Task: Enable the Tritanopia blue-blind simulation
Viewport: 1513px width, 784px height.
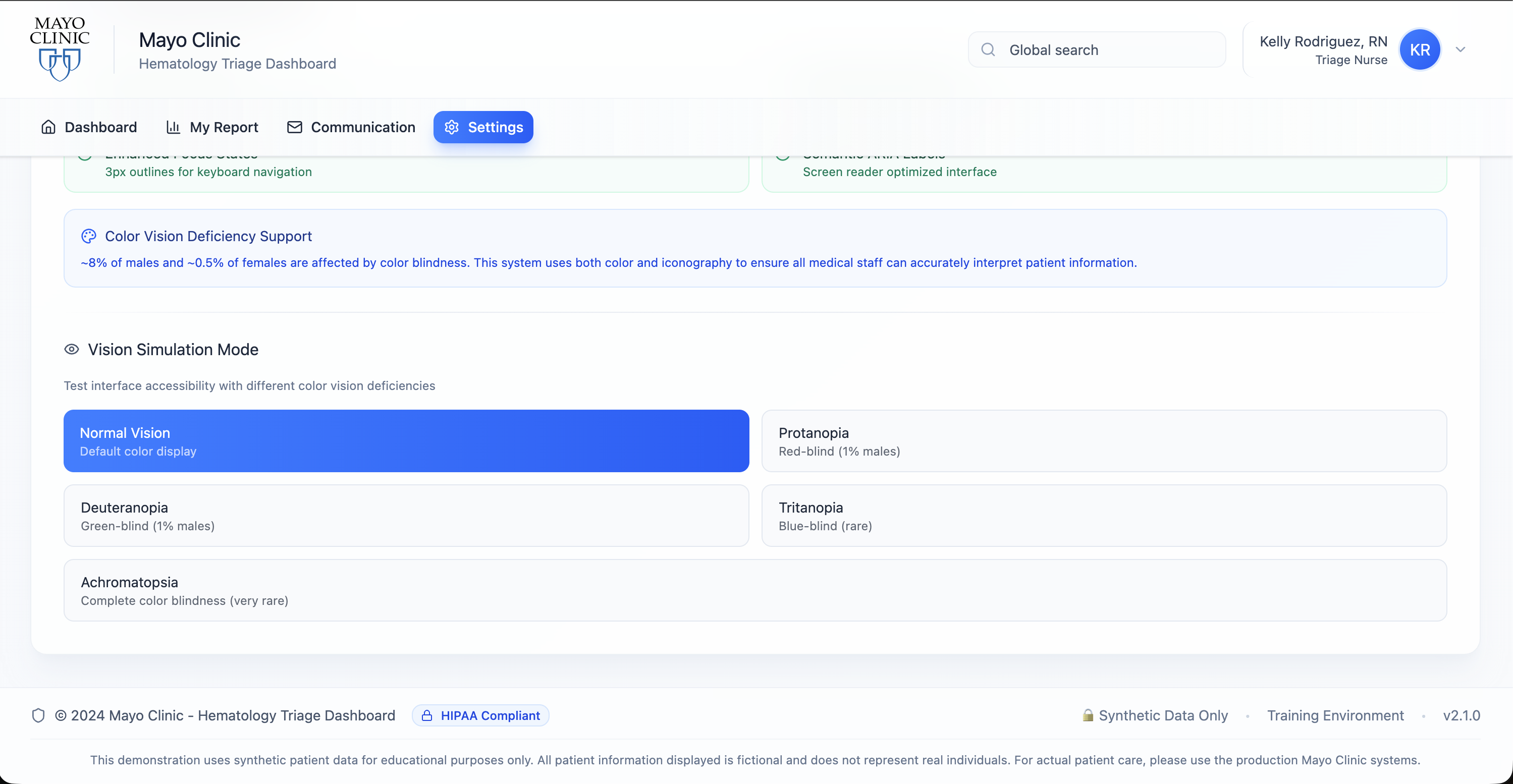Action: tap(1104, 516)
